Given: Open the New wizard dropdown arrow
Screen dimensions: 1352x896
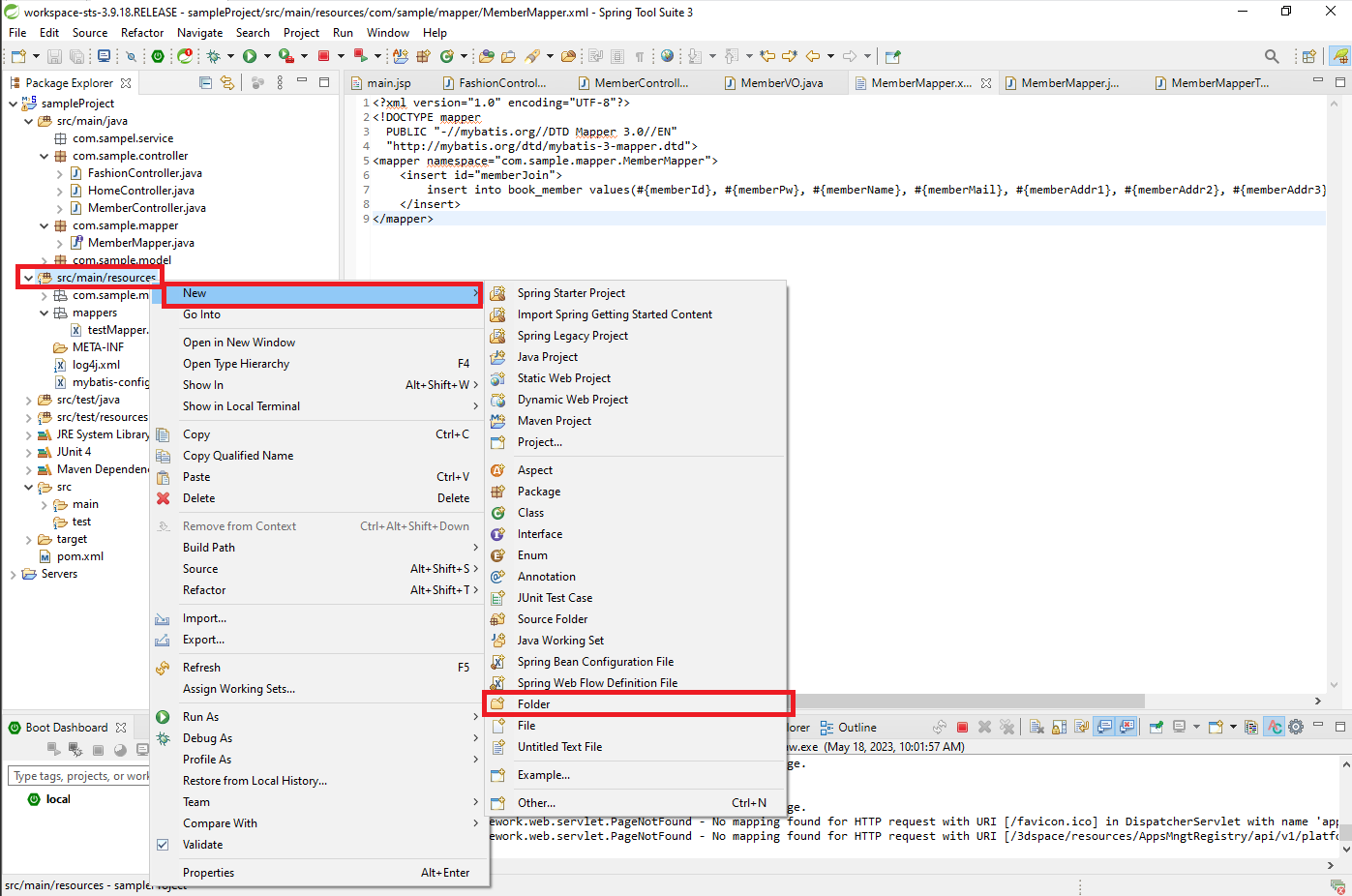Looking at the screenshot, I should pos(36,56).
